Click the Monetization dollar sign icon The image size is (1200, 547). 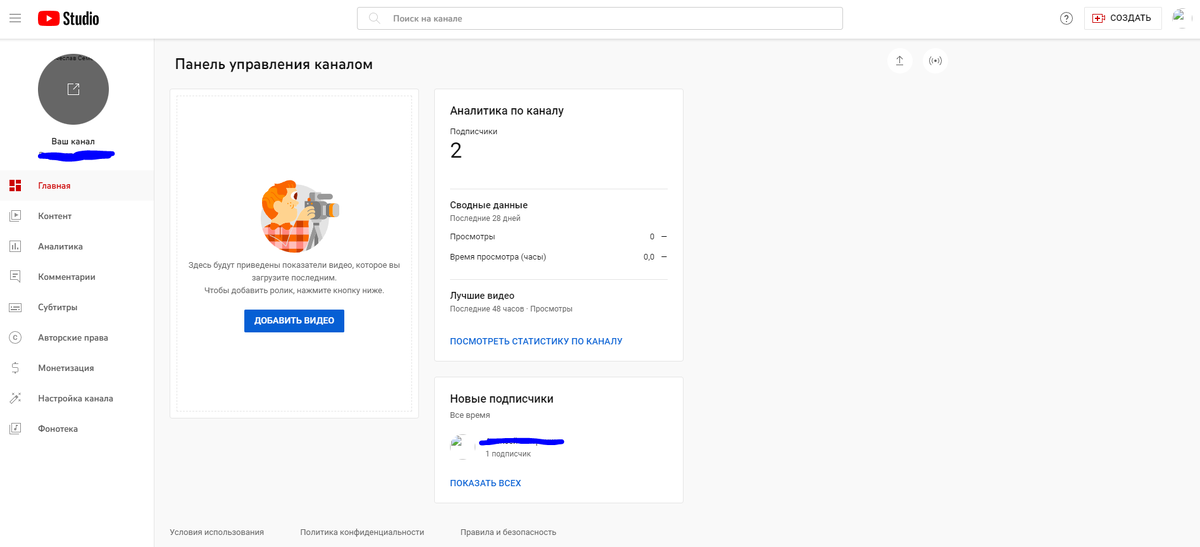pos(15,368)
